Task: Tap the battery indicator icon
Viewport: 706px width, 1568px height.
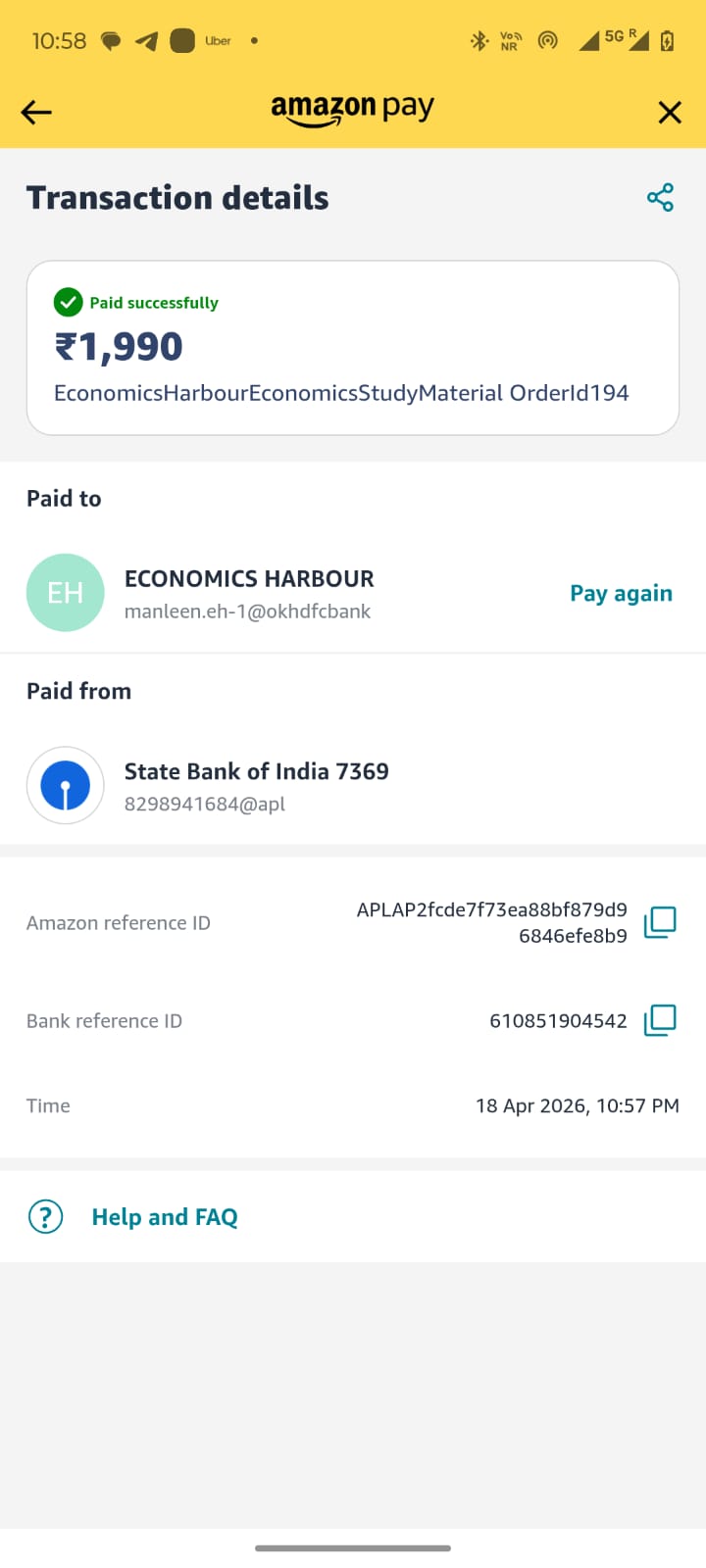Action: [667, 41]
